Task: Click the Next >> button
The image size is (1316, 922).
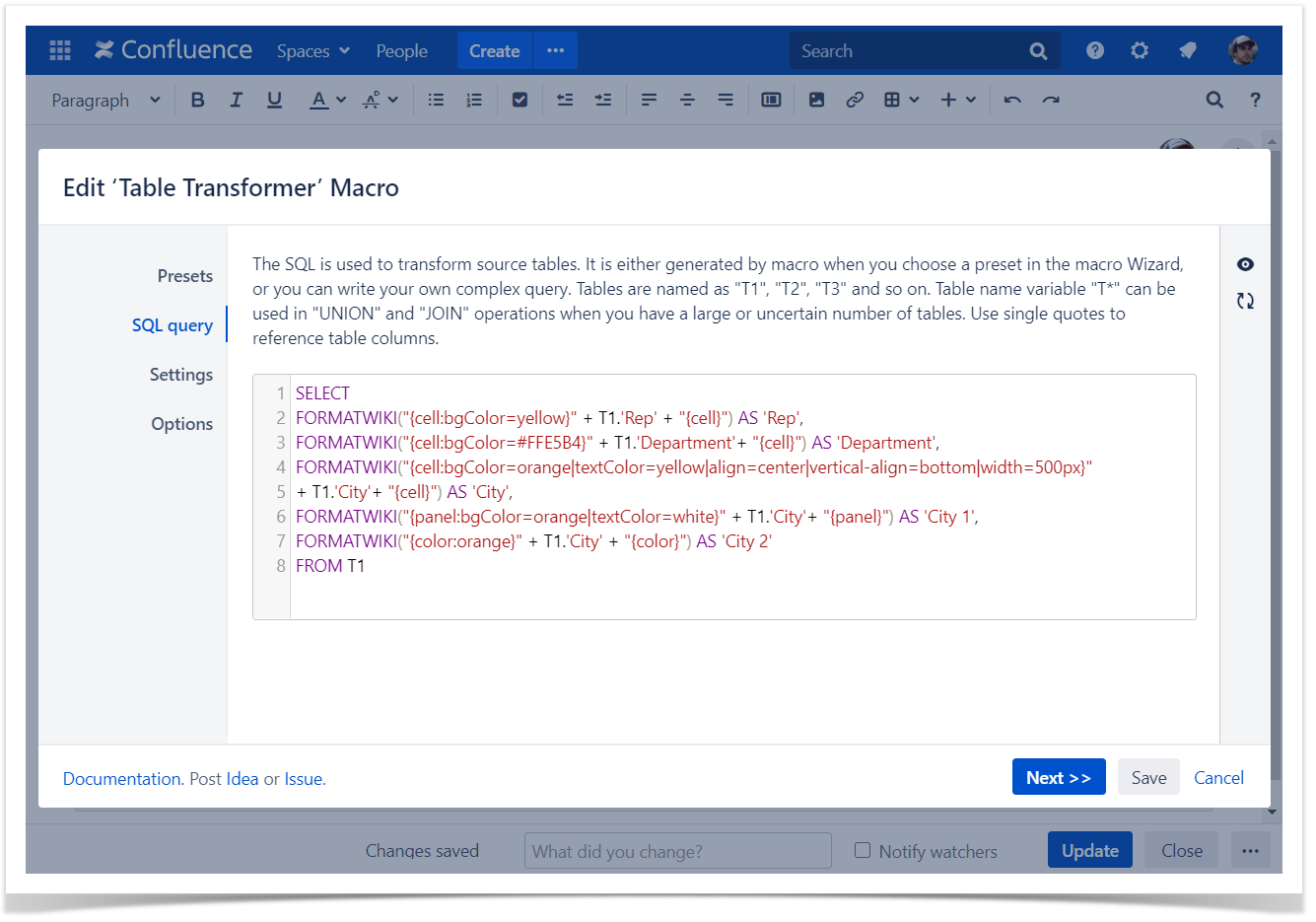Action: [x=1058, y=777]
